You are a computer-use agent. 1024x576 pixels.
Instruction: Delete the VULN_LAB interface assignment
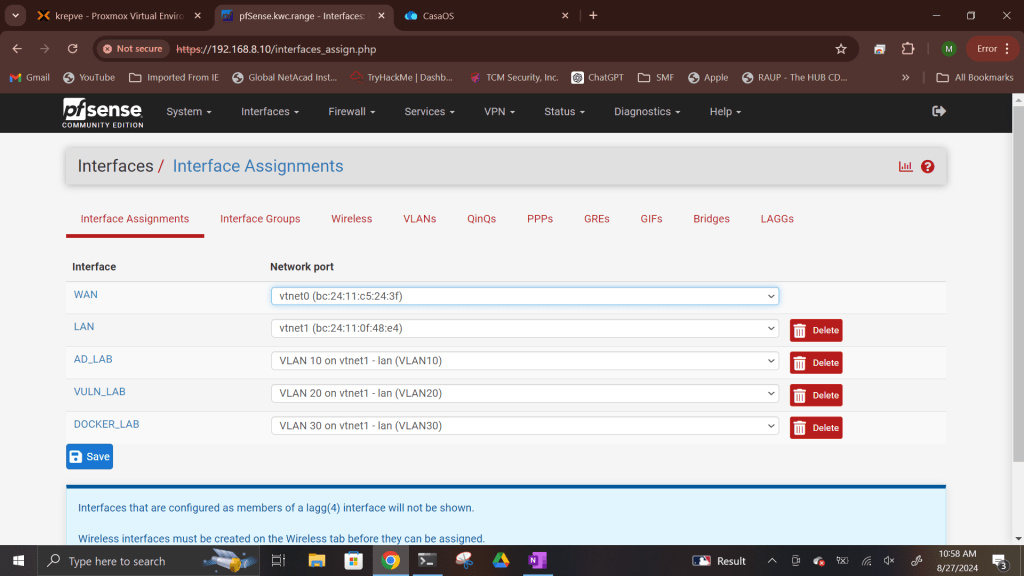(816, 395)
